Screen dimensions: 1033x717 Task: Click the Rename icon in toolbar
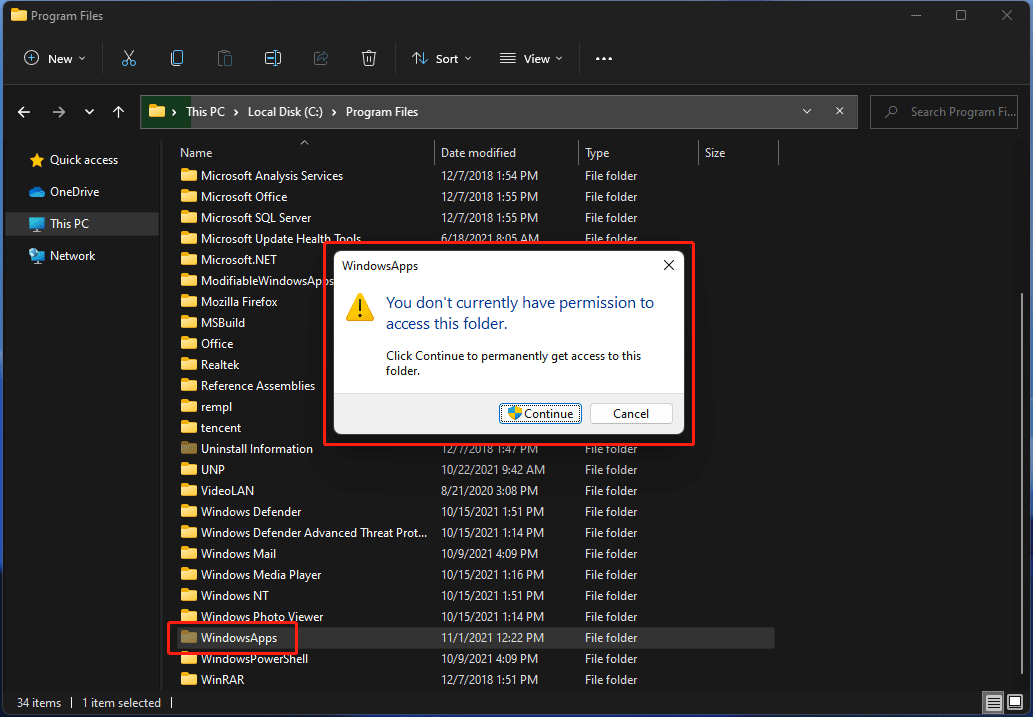(272, 59)
